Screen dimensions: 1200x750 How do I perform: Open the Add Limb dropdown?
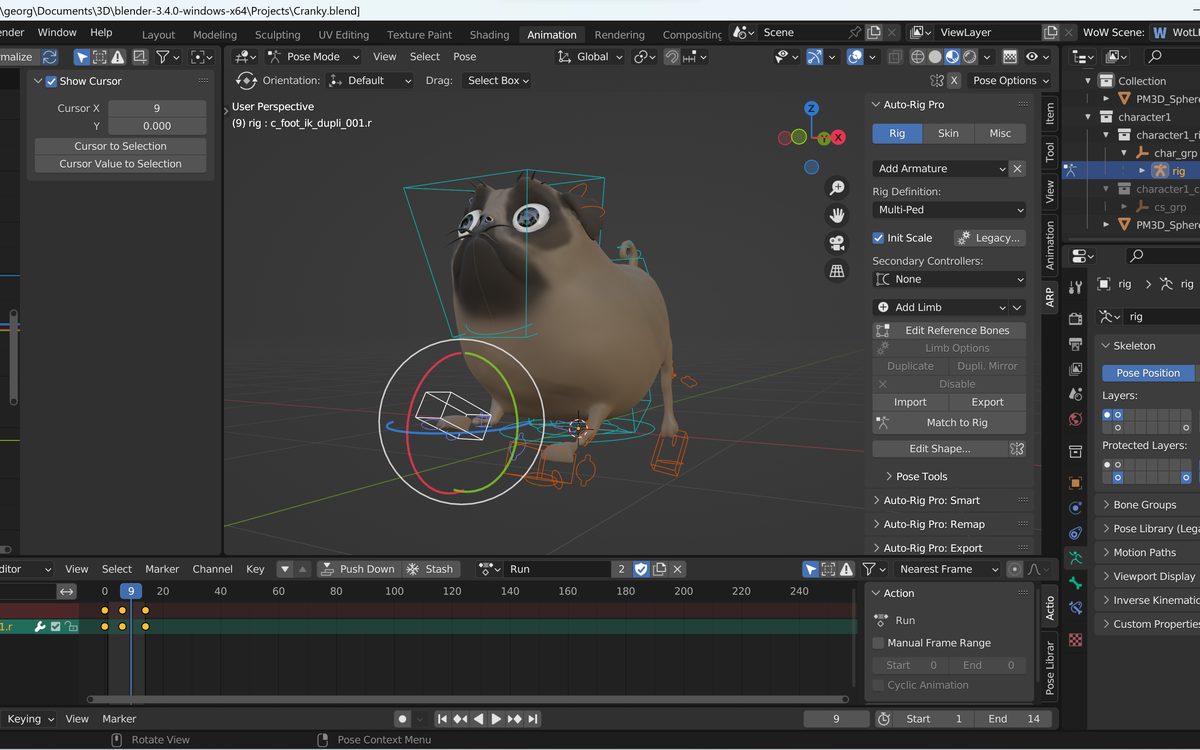[940, 307]
